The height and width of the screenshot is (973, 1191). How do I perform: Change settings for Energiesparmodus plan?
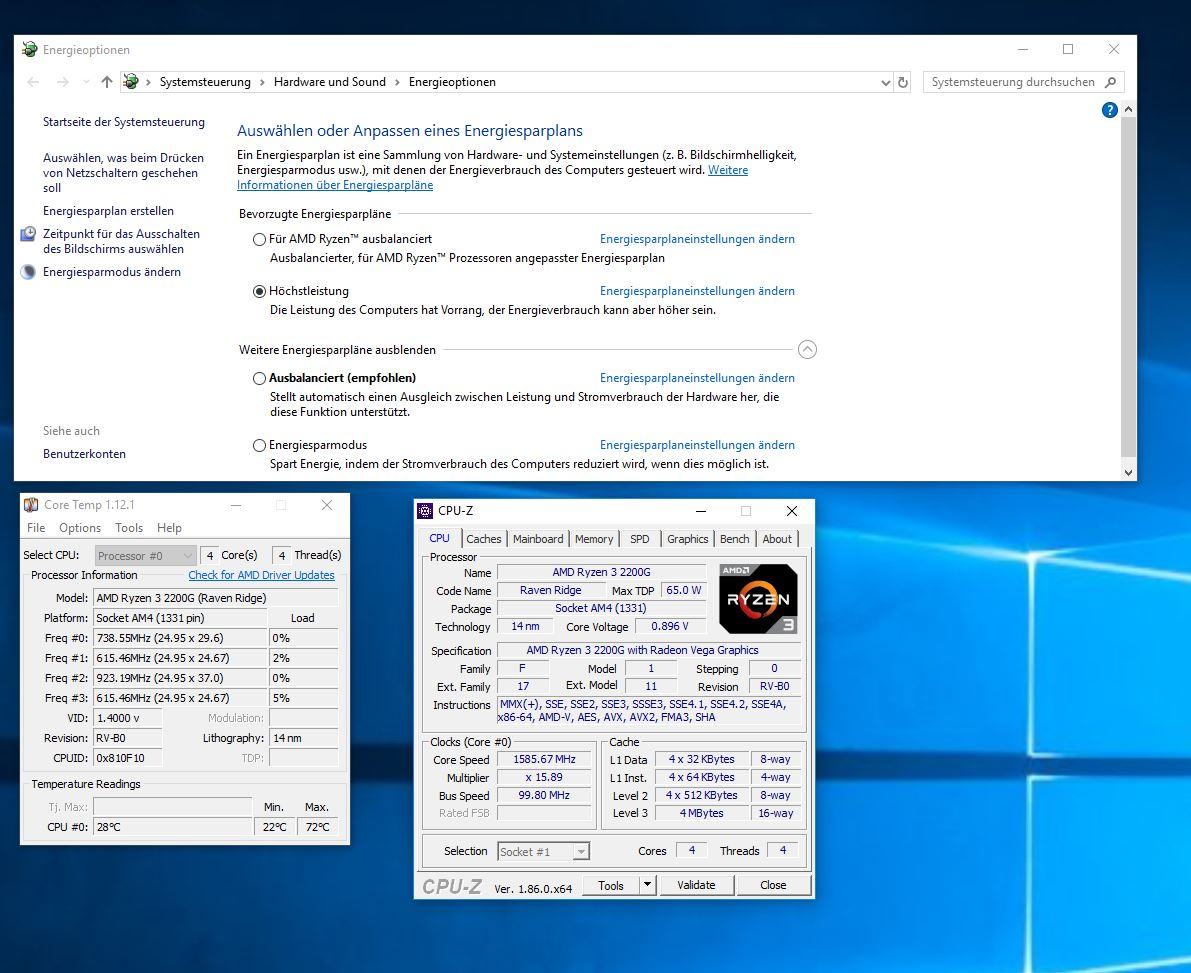(x=697, y=445)
